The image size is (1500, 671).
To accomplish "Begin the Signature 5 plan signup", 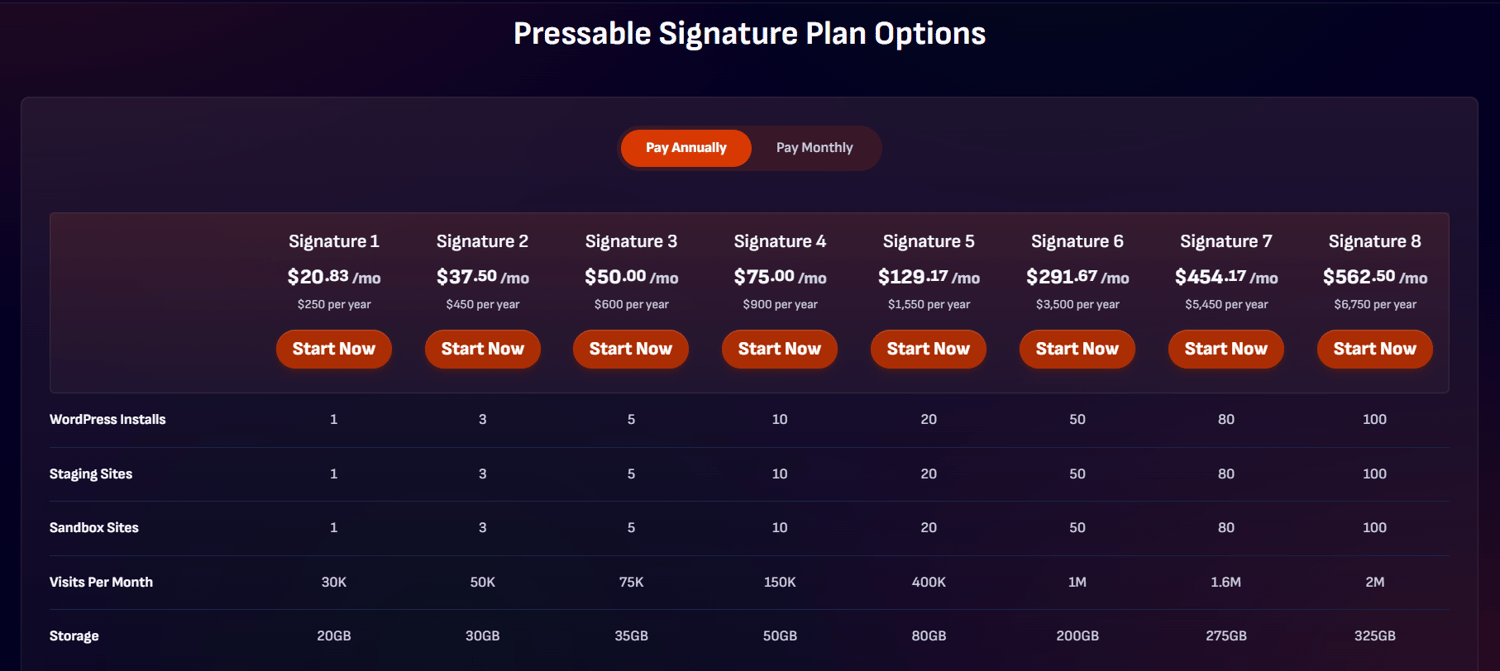I will coord(928,349).
